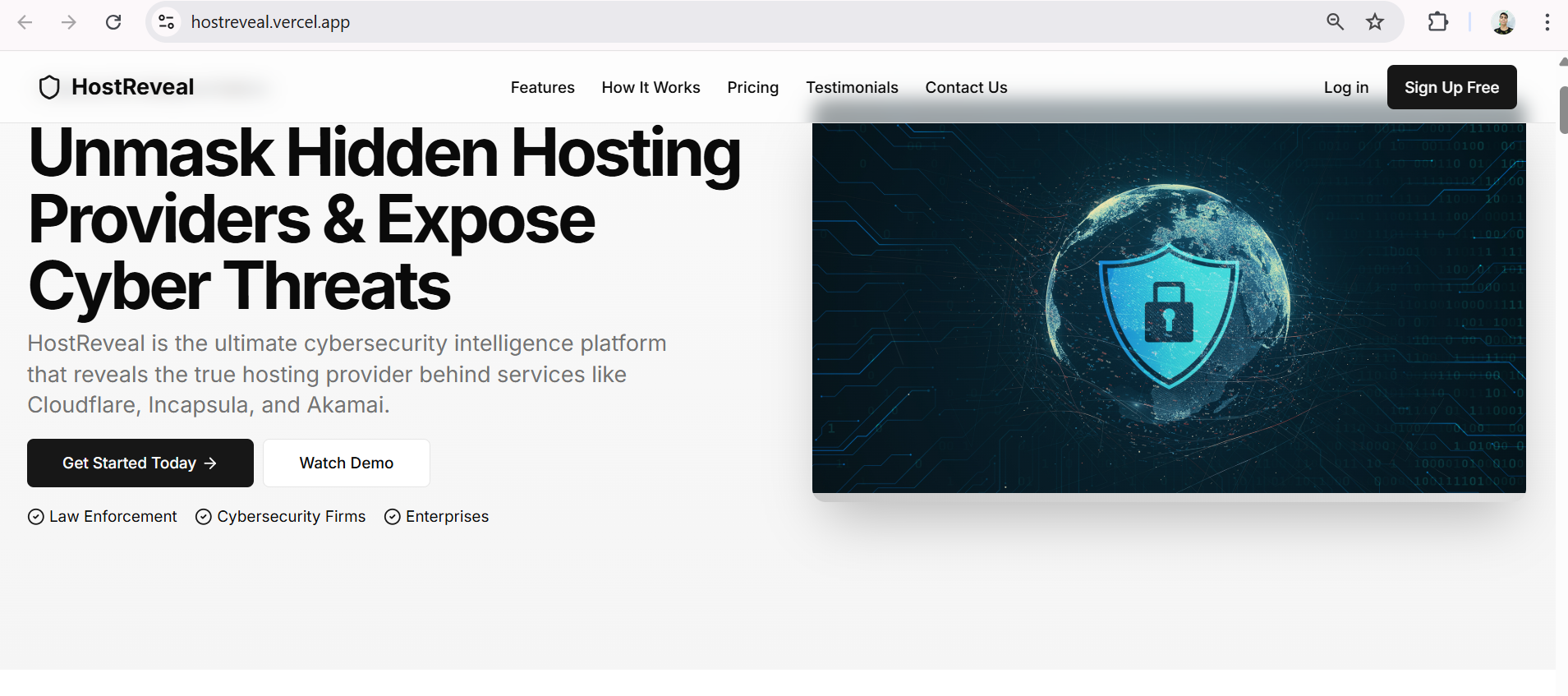Click the Enterprises check icon
Viewport: 1568px width, 696px height.
pos(393,517)
